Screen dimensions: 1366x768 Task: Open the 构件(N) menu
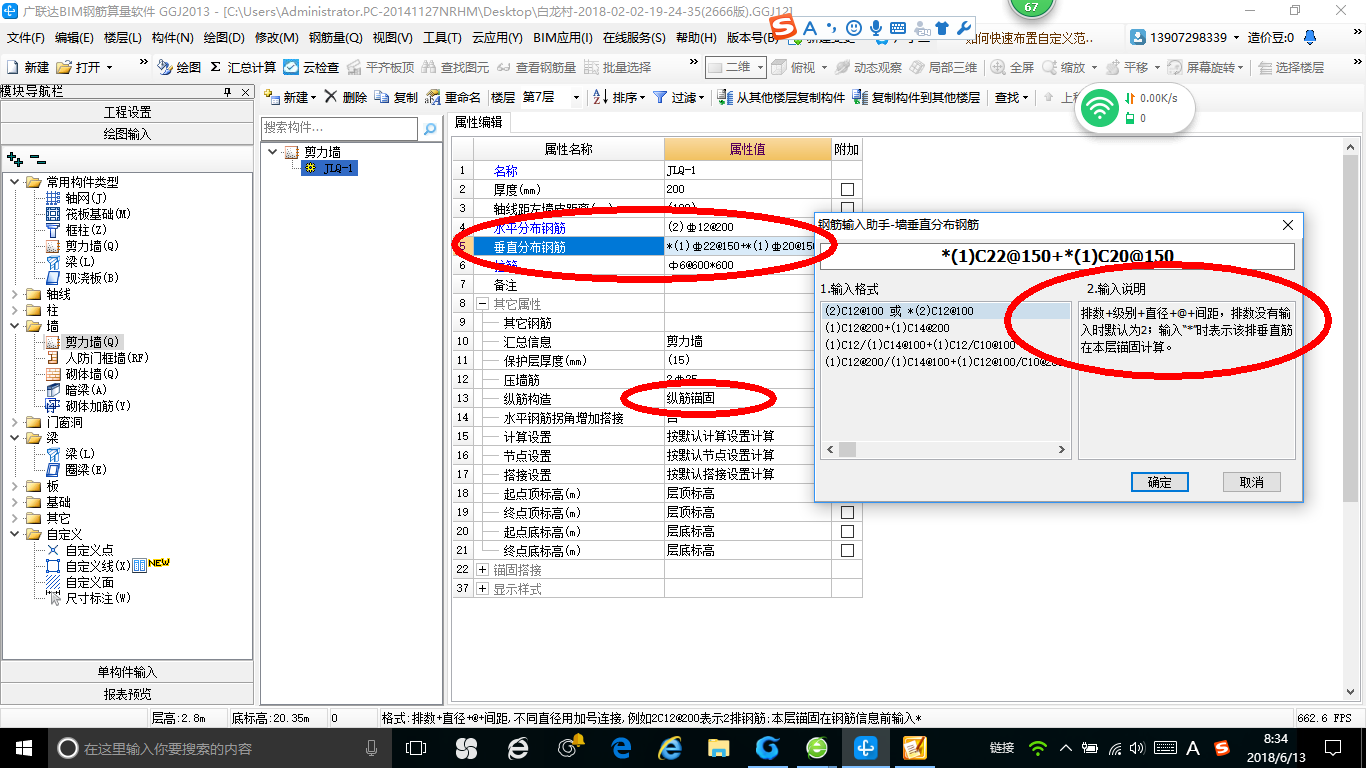pyautogui.click(x=172, y=38)
